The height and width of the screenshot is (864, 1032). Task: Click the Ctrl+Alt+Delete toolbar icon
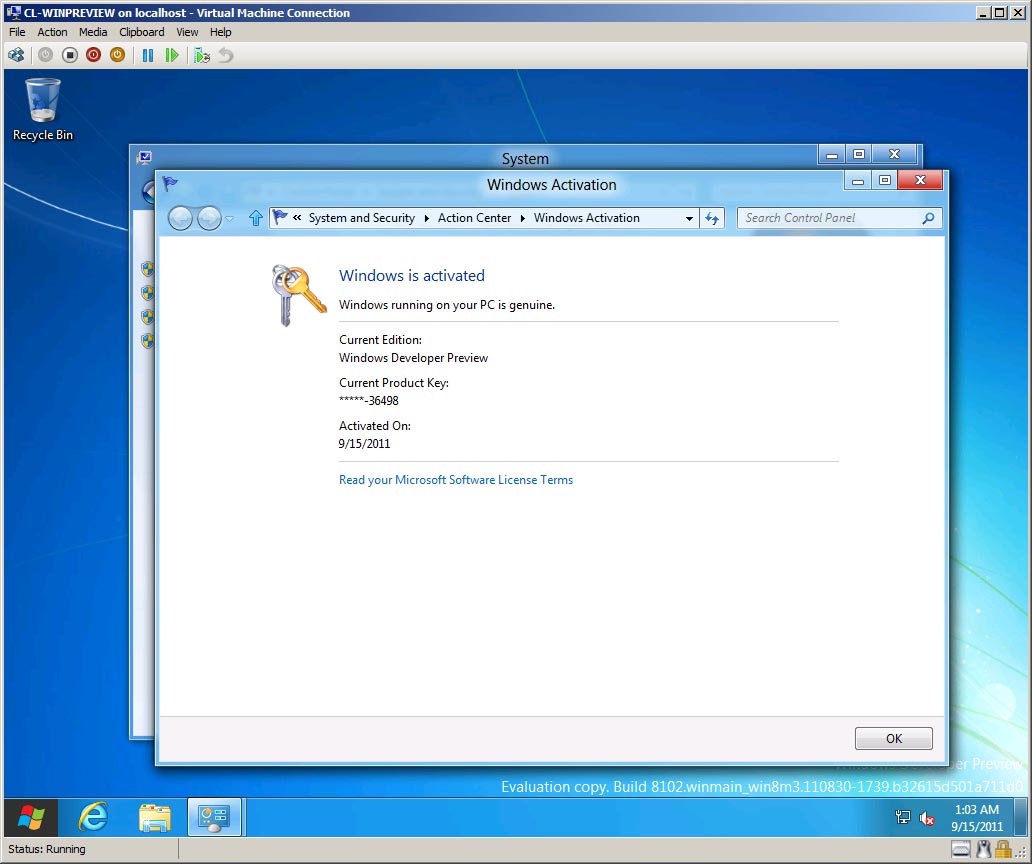click(x=16, y=55)
